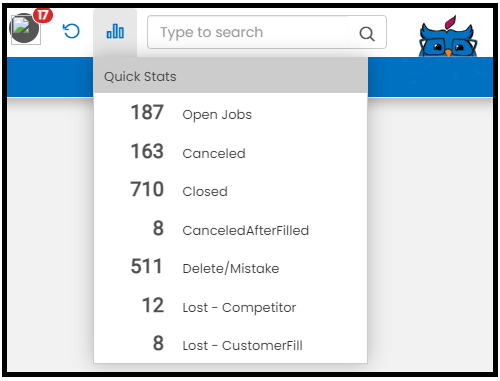Open the red 17 notifications badge
The width and height of the screenshot is (500, 381).
point(43,15)
